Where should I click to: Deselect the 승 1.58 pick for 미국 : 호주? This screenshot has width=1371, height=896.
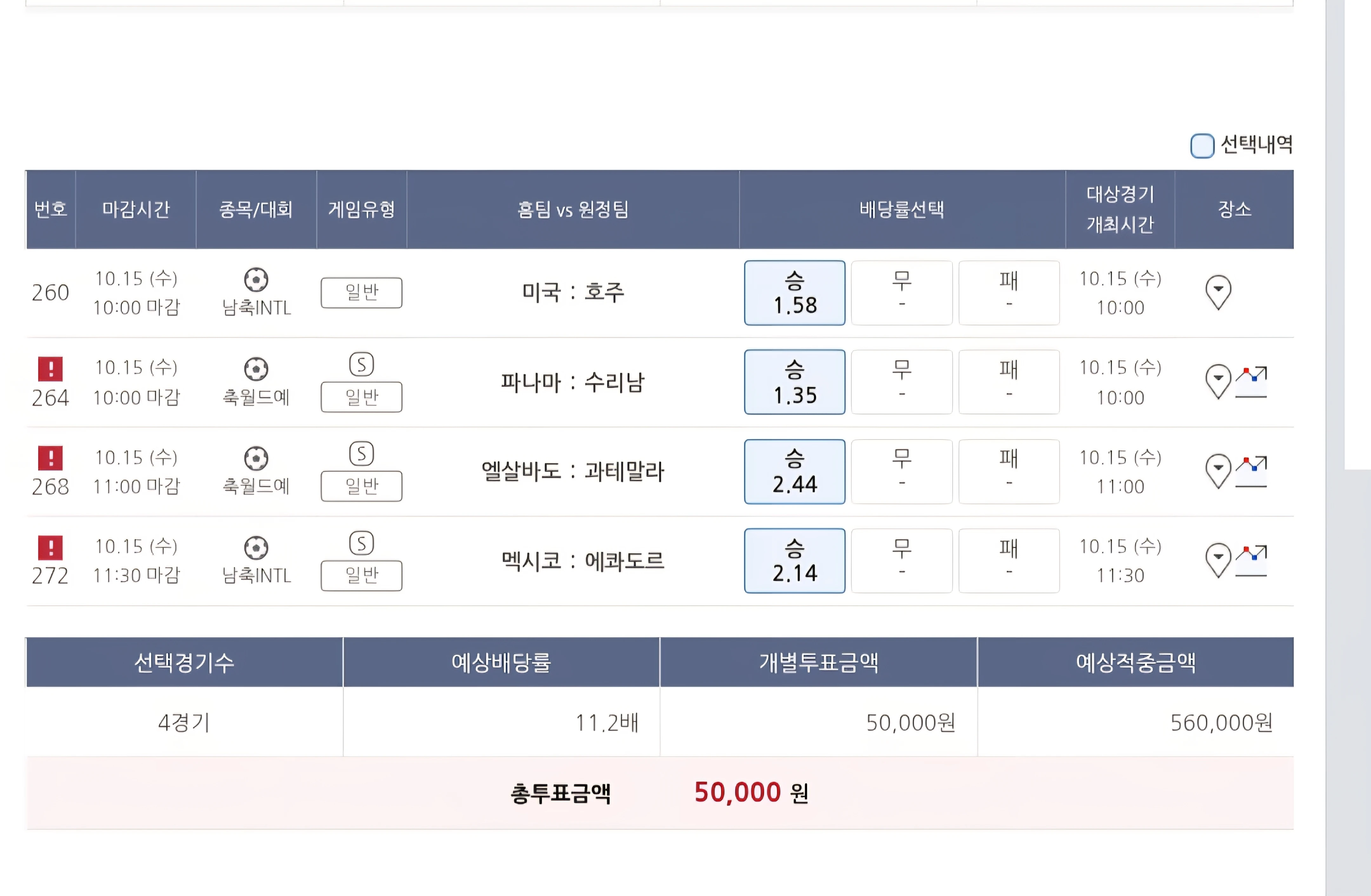point(794,293)
